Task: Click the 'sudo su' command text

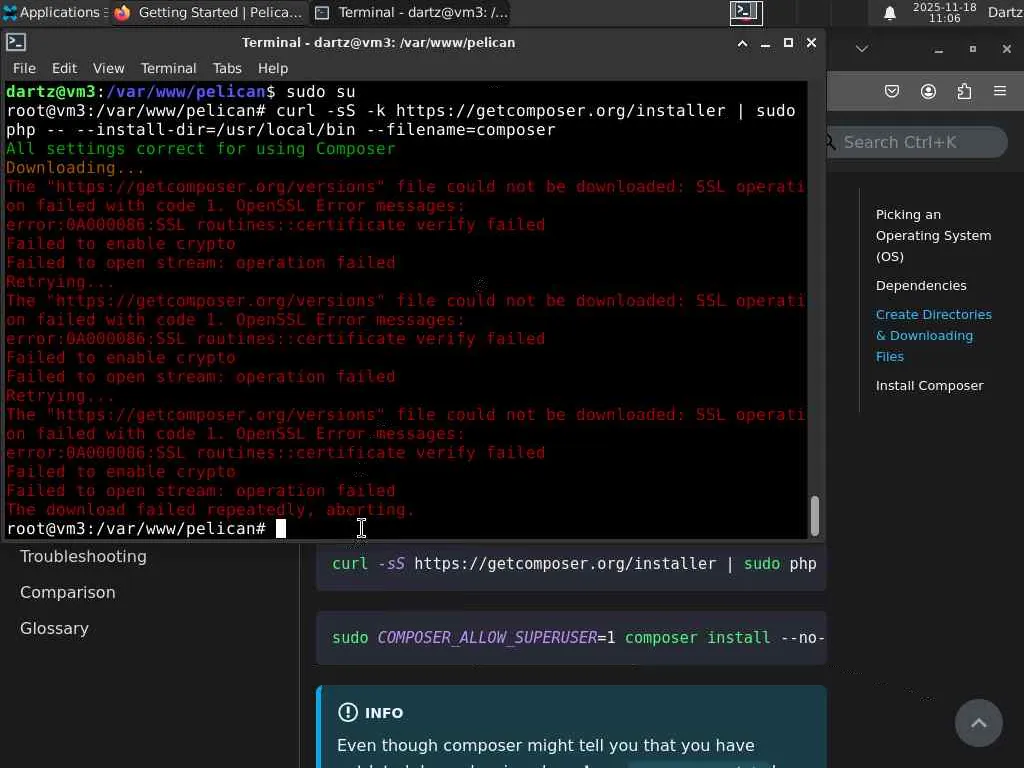Action: tap(321, 91)
